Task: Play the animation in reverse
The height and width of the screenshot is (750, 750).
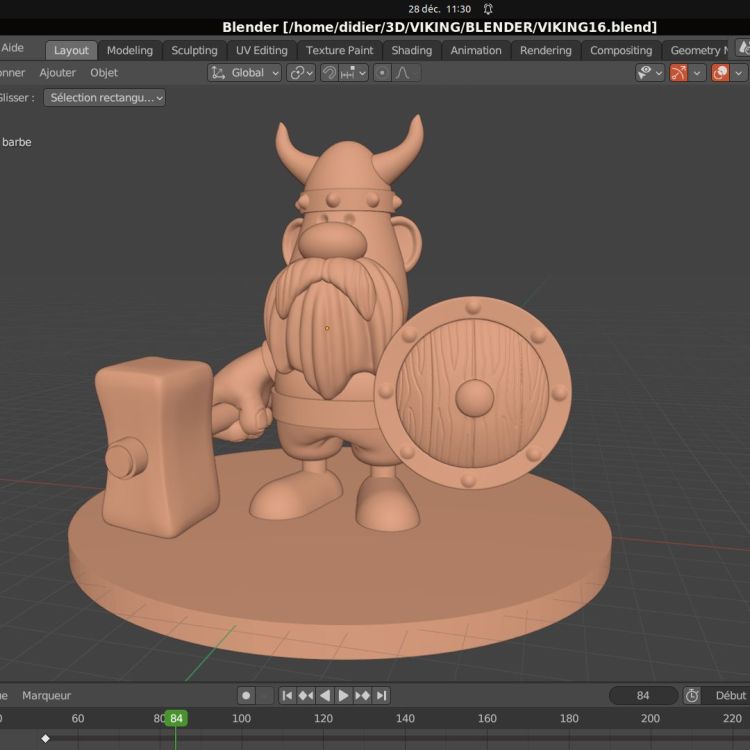Action: click(325, 695)
